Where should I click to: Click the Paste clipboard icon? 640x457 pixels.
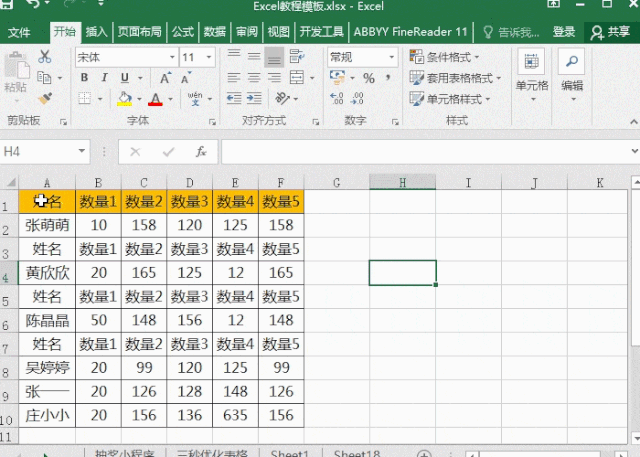click(x=16, y=65)
